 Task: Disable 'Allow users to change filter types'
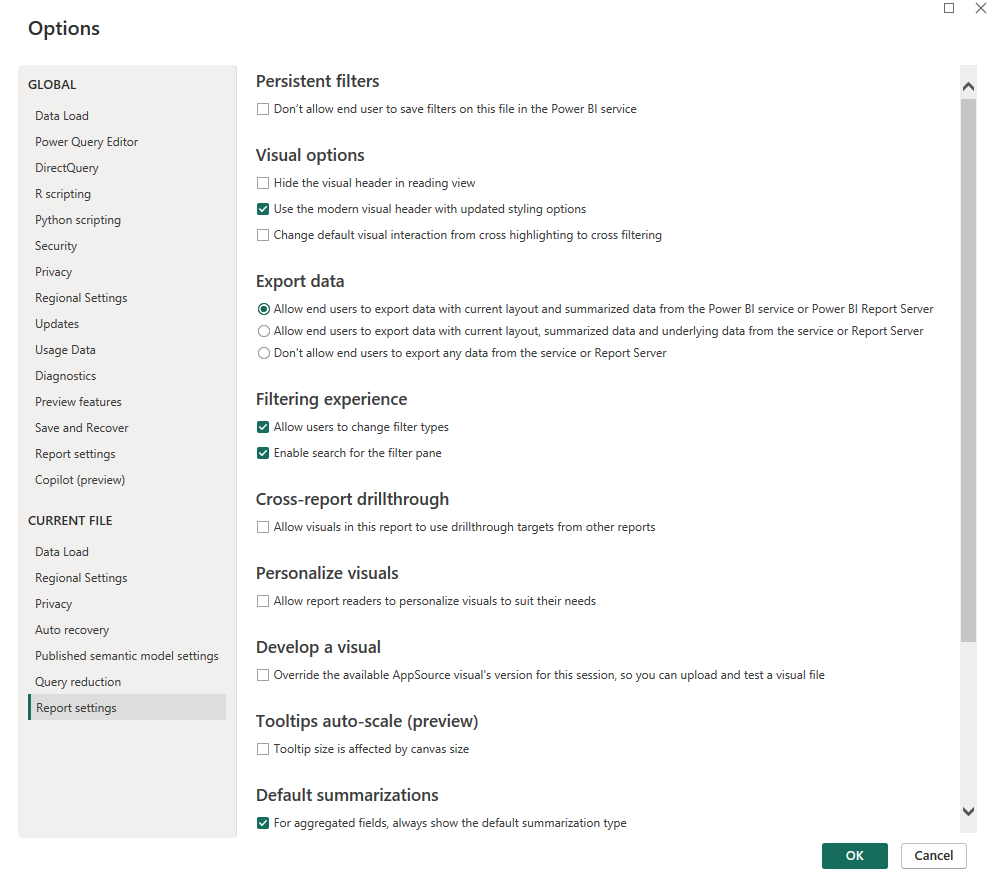click(263, 426)
